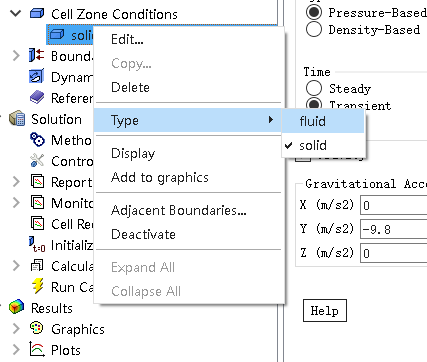Click the Help button

(x=325, y=311)
